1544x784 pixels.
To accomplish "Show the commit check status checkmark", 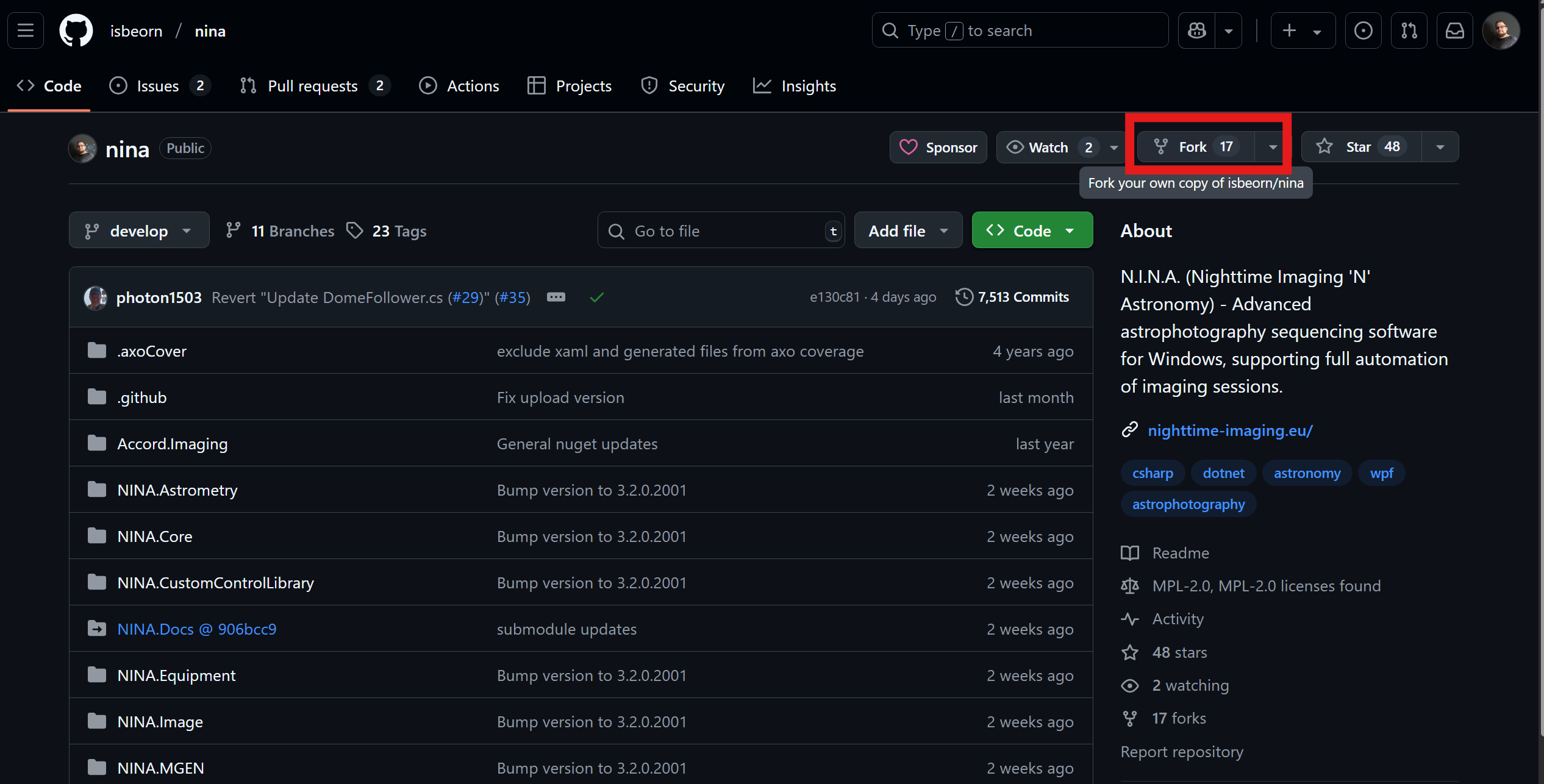I will 597,297.
